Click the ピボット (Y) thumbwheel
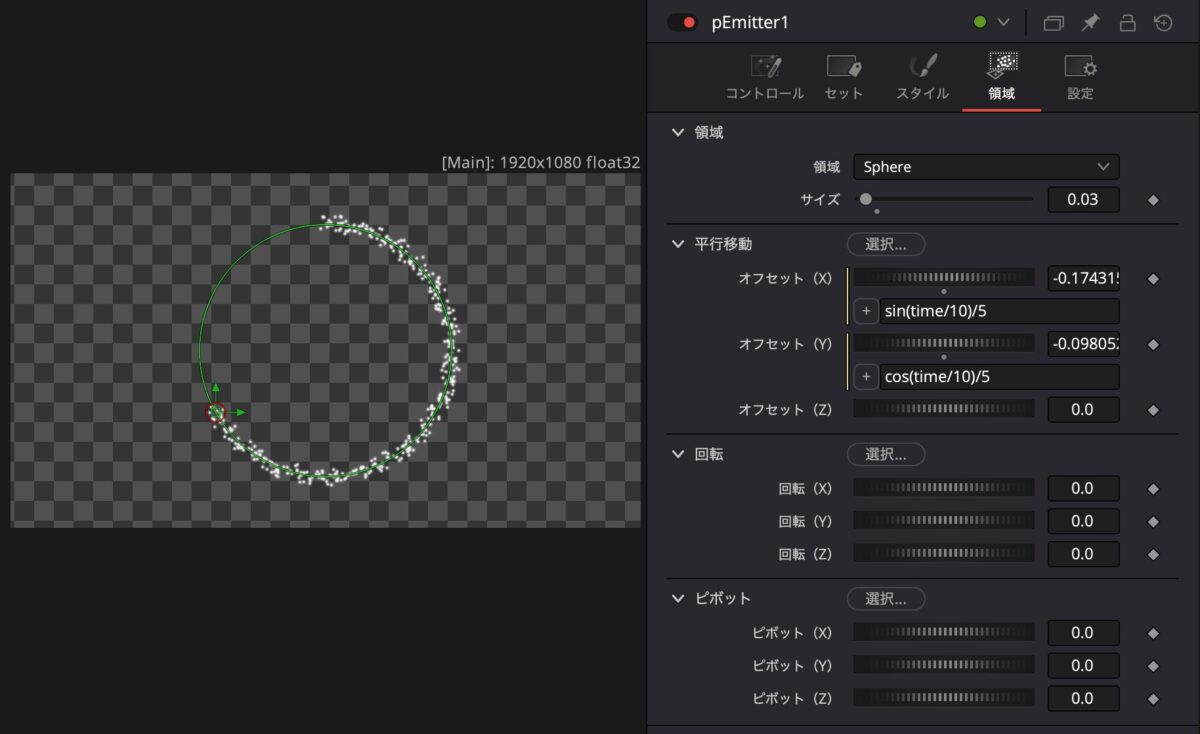The width and height of the screenshot is (1200, 734). [944, 665]
